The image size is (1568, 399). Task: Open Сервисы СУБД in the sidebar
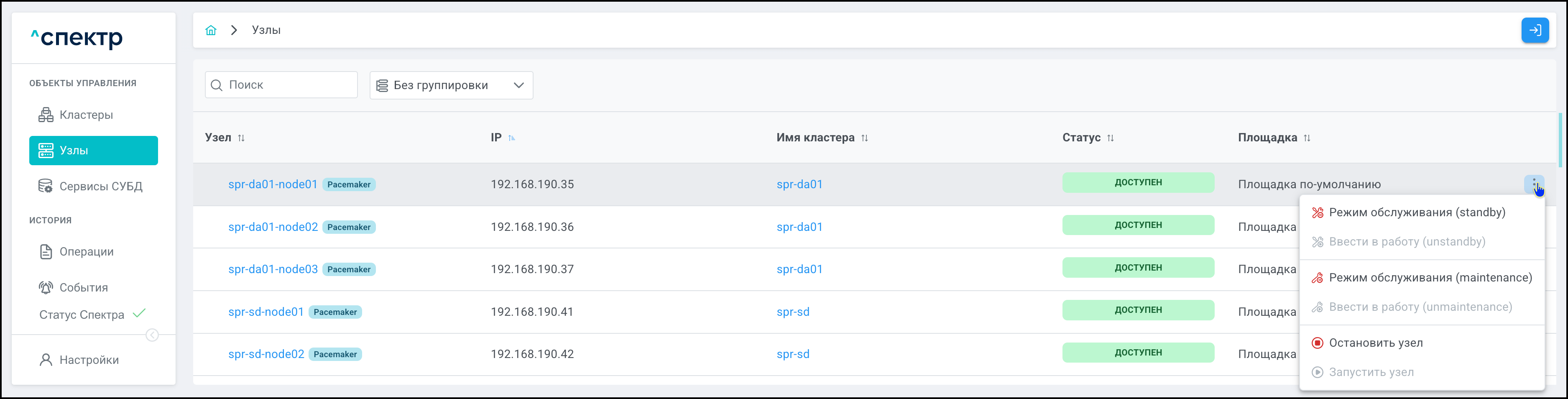[100, 187]
